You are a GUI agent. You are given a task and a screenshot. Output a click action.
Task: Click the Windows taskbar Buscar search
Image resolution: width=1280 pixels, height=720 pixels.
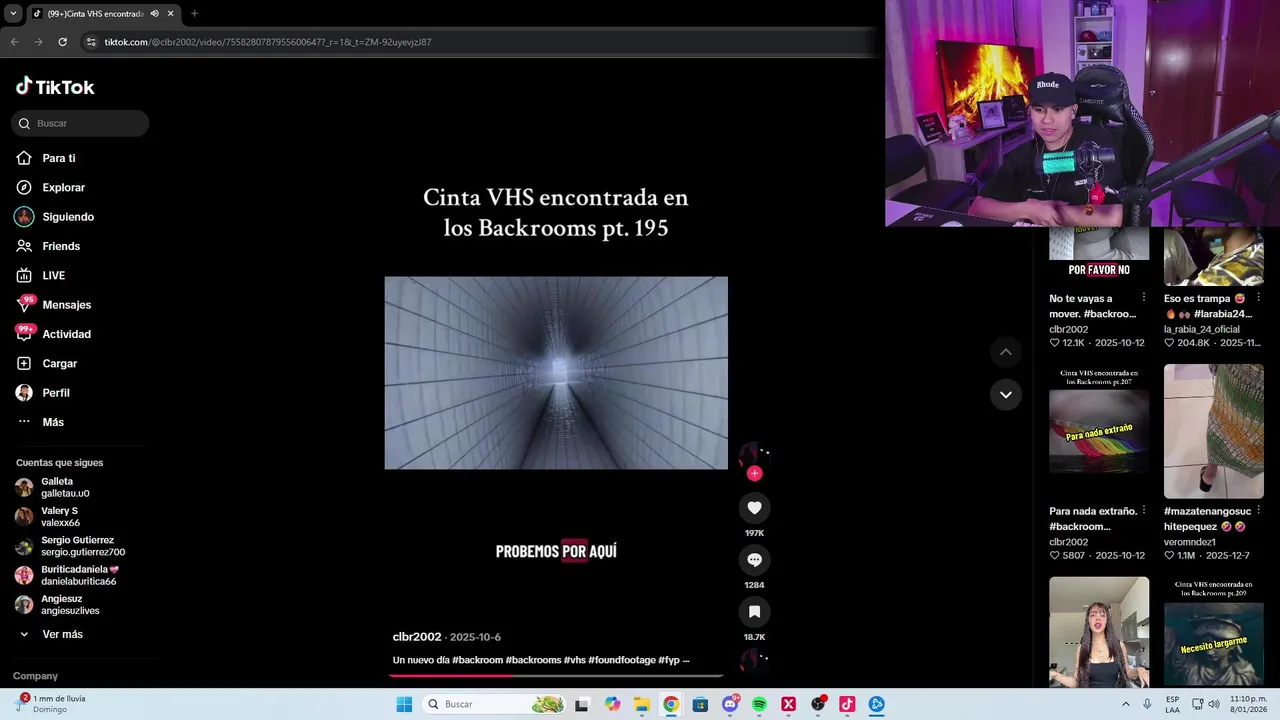coord(495,704)
